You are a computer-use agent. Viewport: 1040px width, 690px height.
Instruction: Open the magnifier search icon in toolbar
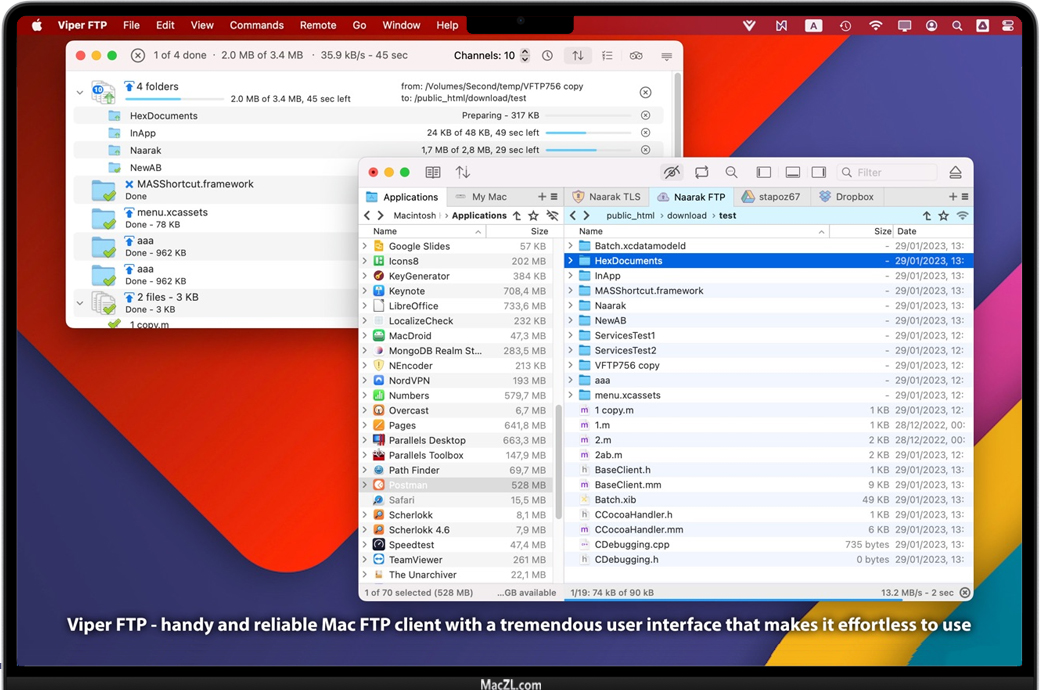click(732, 172)
